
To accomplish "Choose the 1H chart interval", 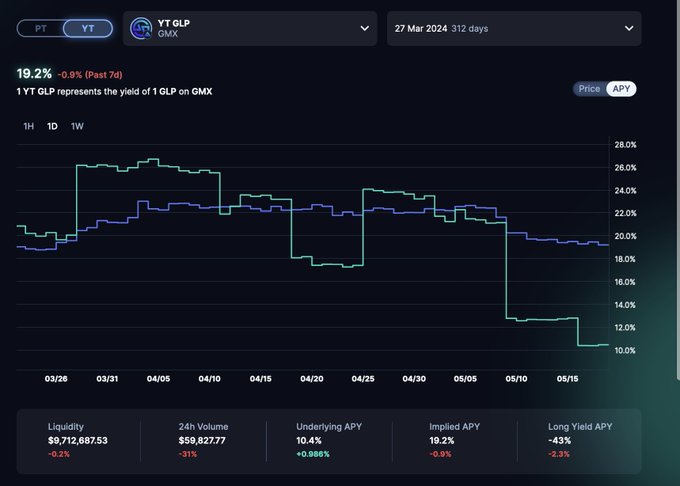I will [x=29, y=126].
